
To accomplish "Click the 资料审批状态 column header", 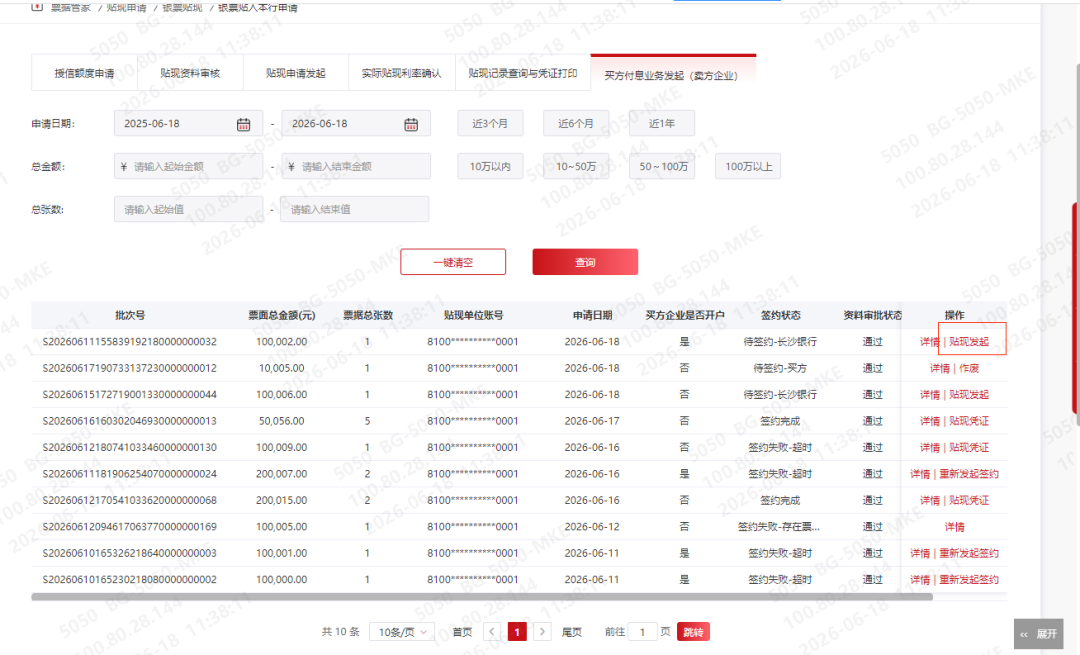I will pyautogui.click(x=873, y=315).
